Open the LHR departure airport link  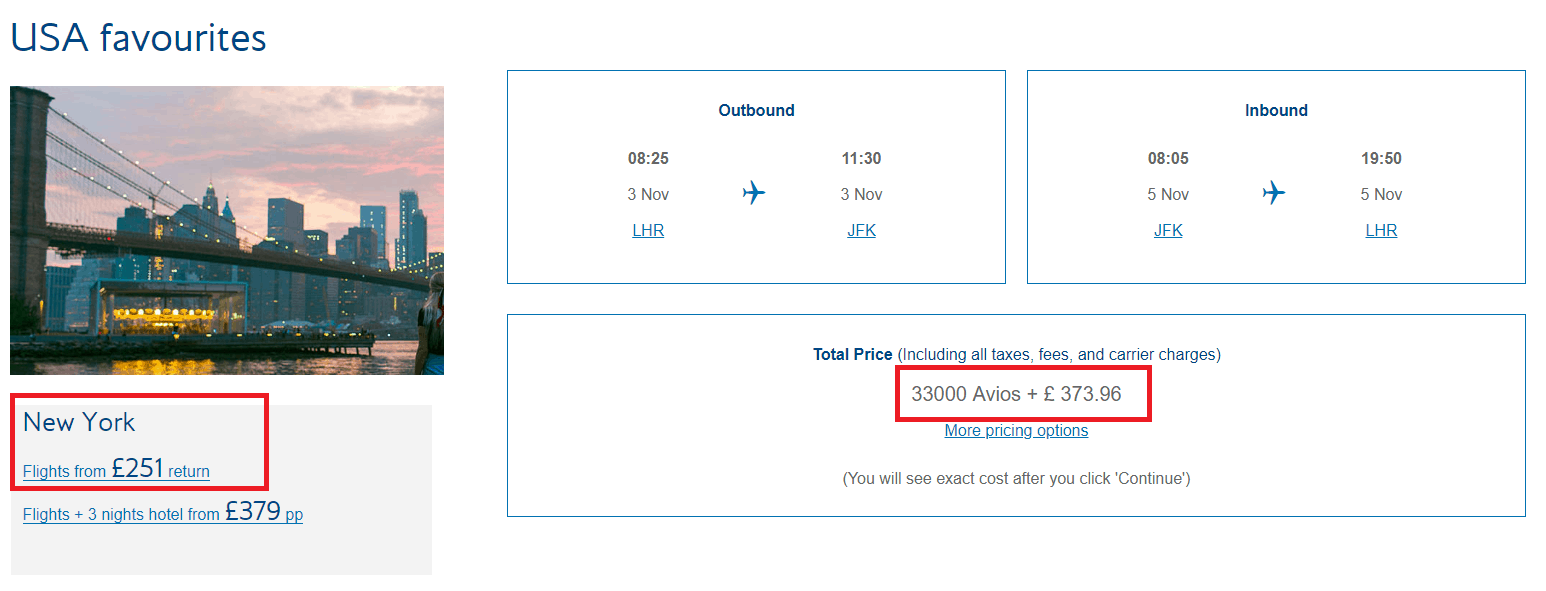(648, 229)
